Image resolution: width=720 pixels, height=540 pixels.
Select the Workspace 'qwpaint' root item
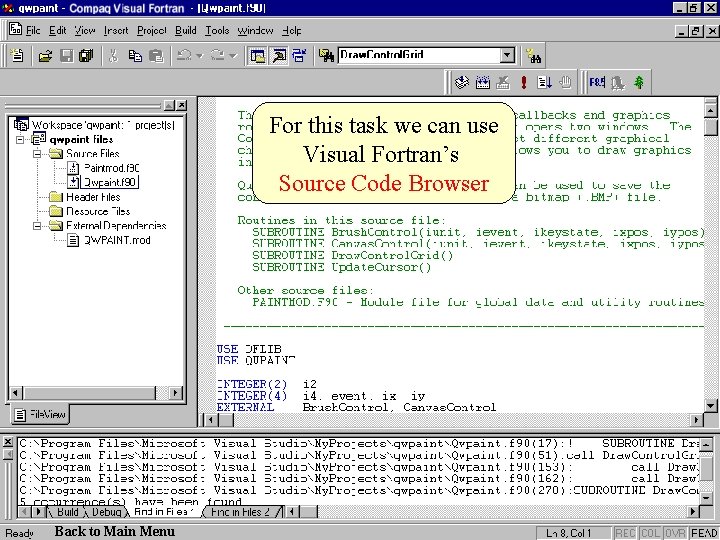(x=103, y=125)
